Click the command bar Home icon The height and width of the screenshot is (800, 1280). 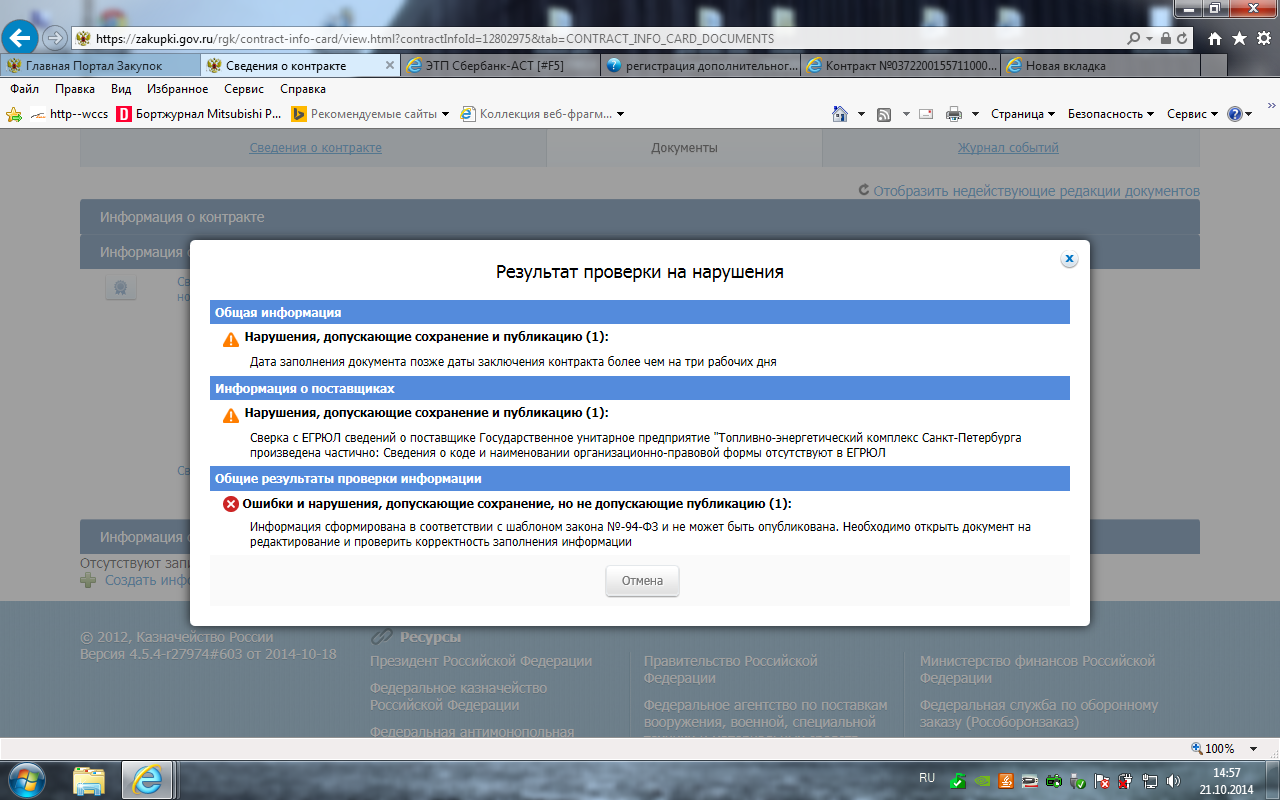(x=840, y=114)
